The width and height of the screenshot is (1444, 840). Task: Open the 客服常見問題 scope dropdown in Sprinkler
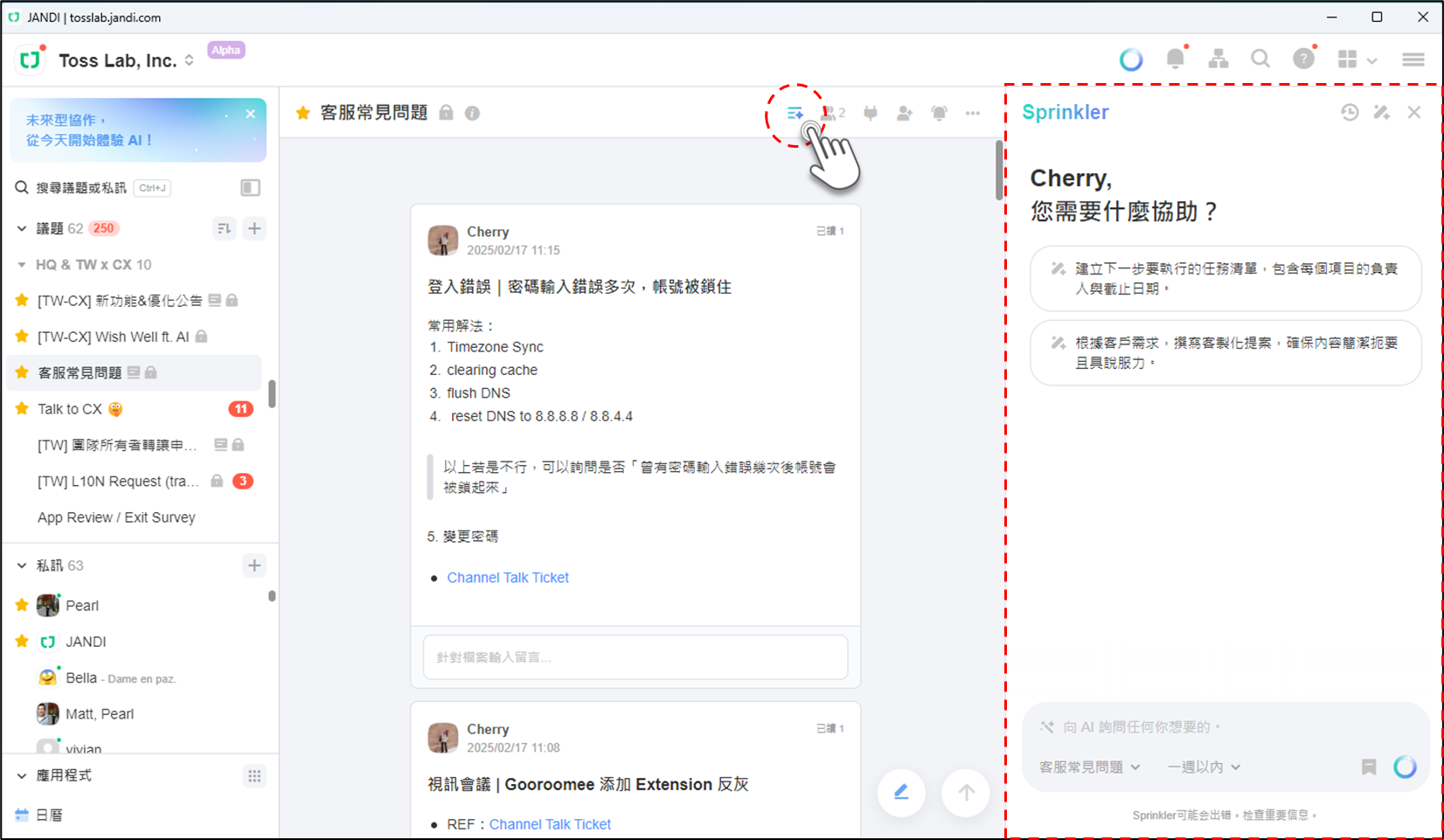pos(1089,767)
